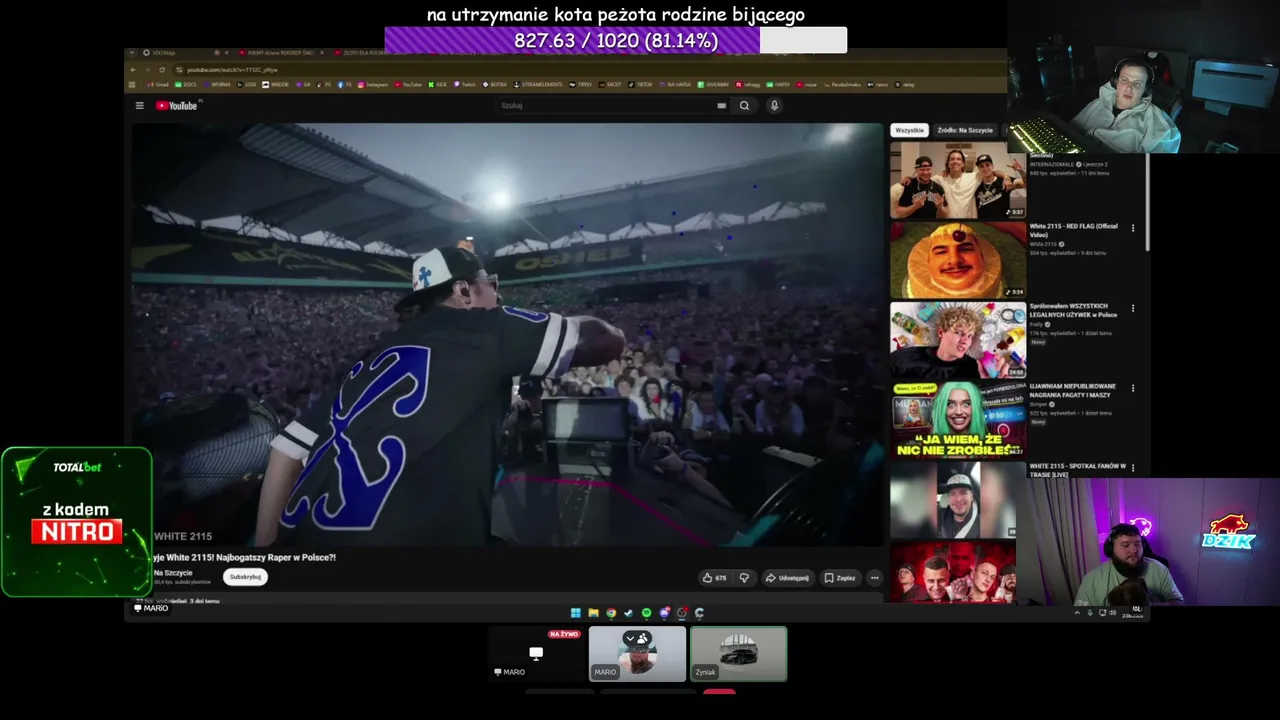Go to the YouTube home logo
Image resolution: width=1280 pixels, height=720 pixels.
(177, 105)
